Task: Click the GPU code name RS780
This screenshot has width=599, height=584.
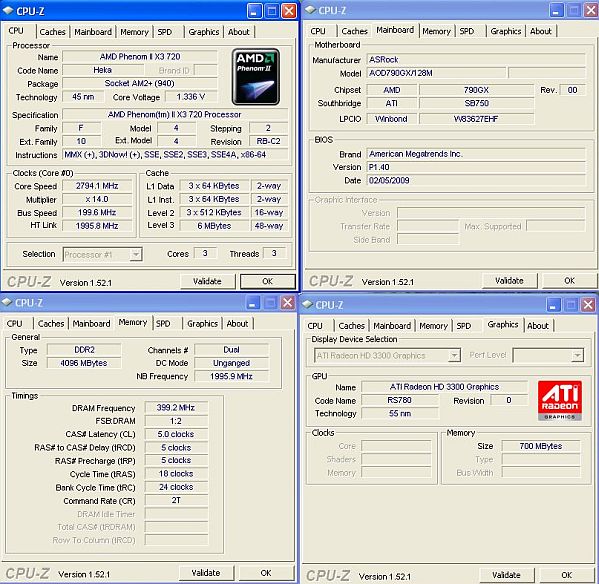Action: (400, 400)
